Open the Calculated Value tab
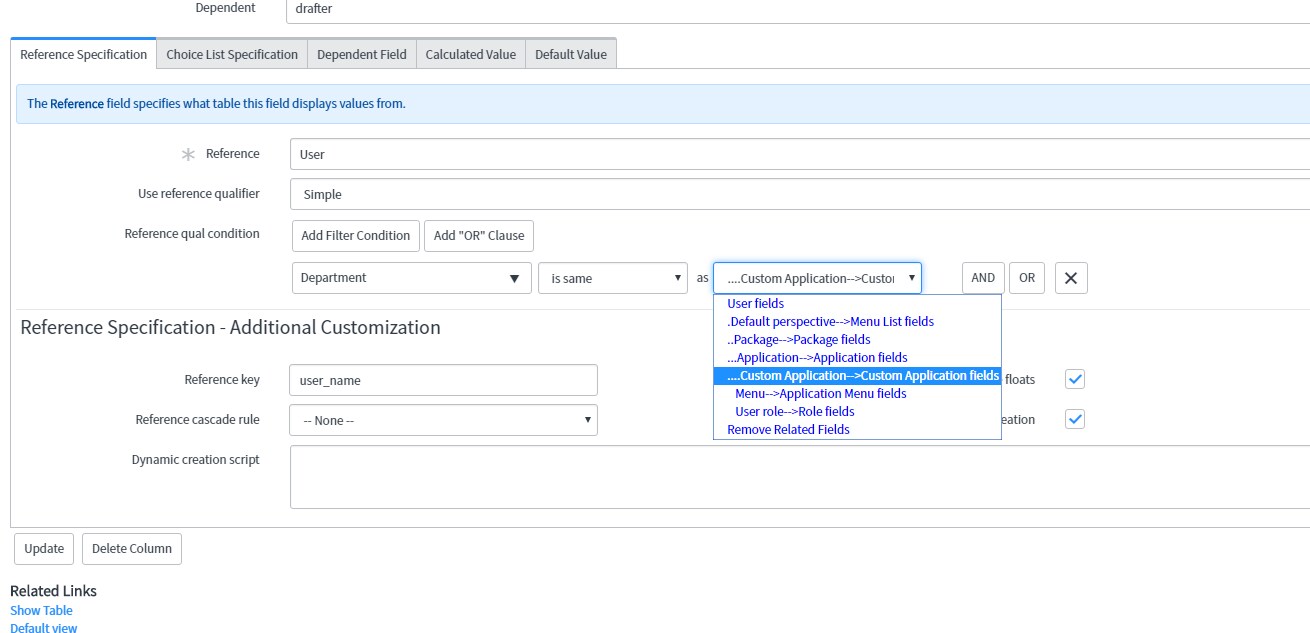1310x633 pixels. 471,54
